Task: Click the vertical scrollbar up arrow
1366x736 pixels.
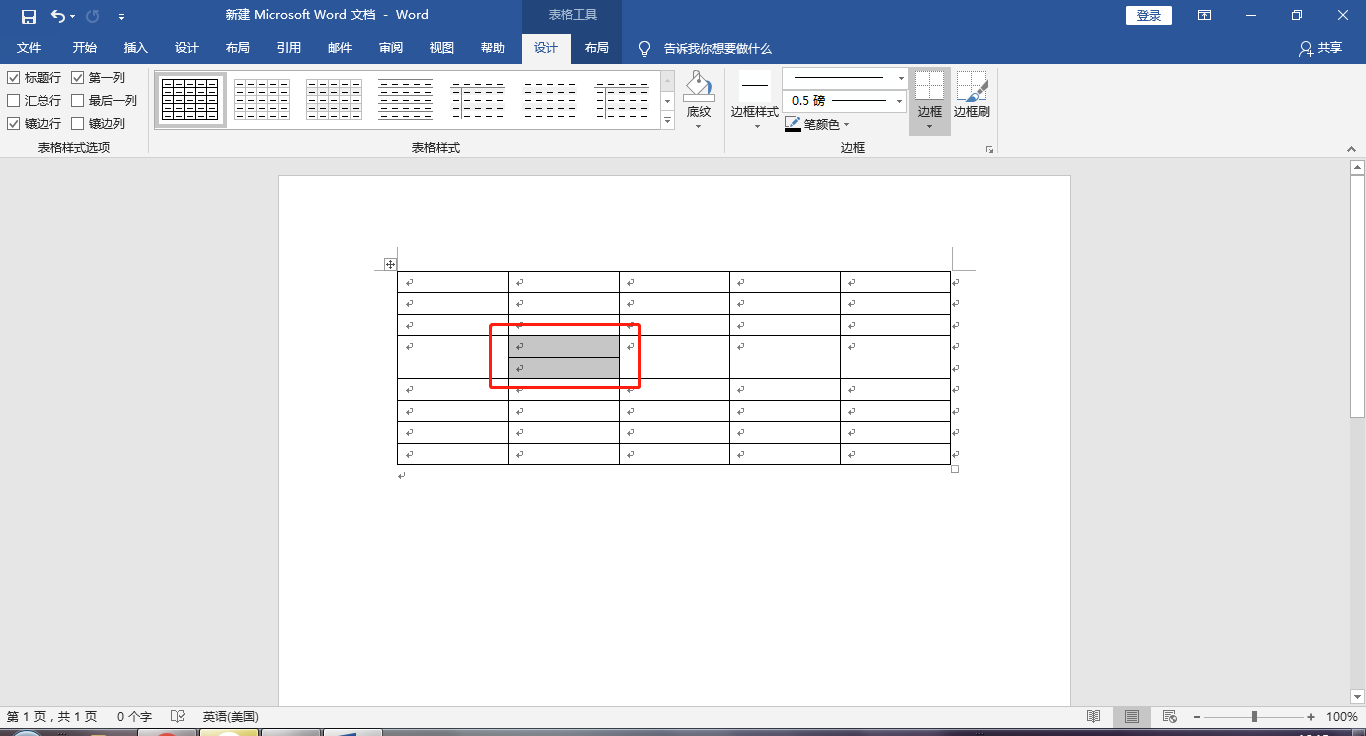Action: (x=1357, y=166)
